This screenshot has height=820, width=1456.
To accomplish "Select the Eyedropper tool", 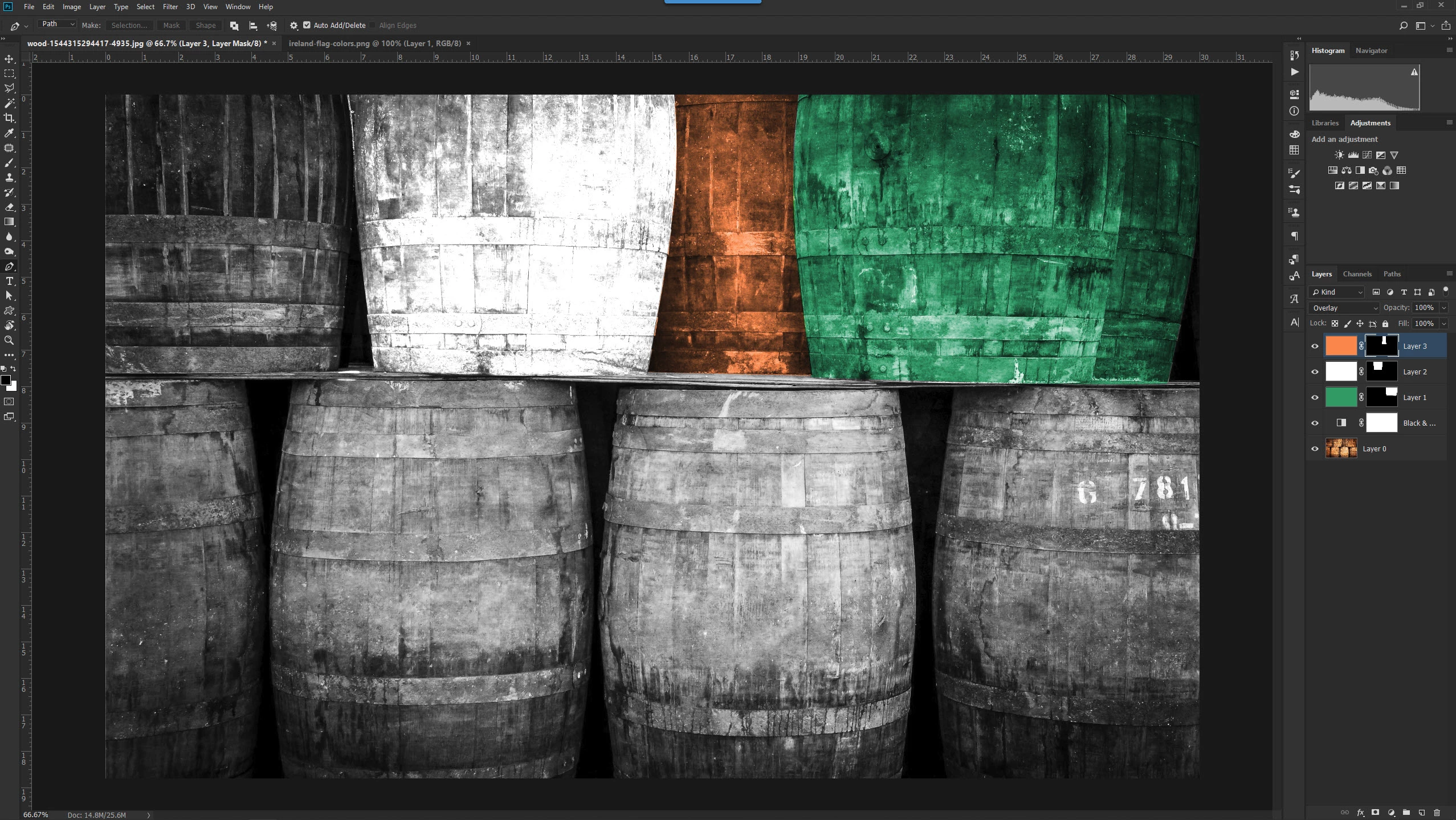I will click(x=9, y=133).
